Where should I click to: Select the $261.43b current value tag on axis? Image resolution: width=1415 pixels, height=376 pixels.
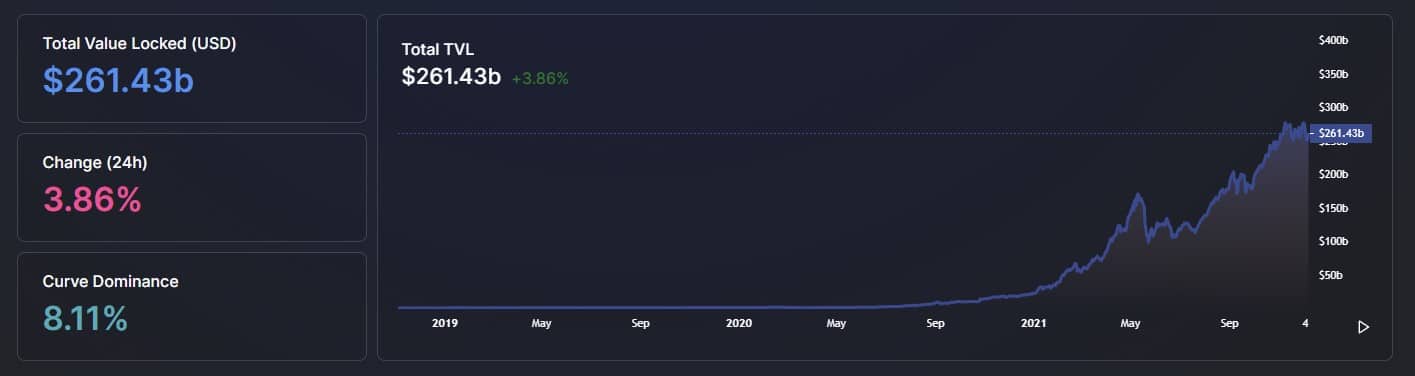point(1341,133)
